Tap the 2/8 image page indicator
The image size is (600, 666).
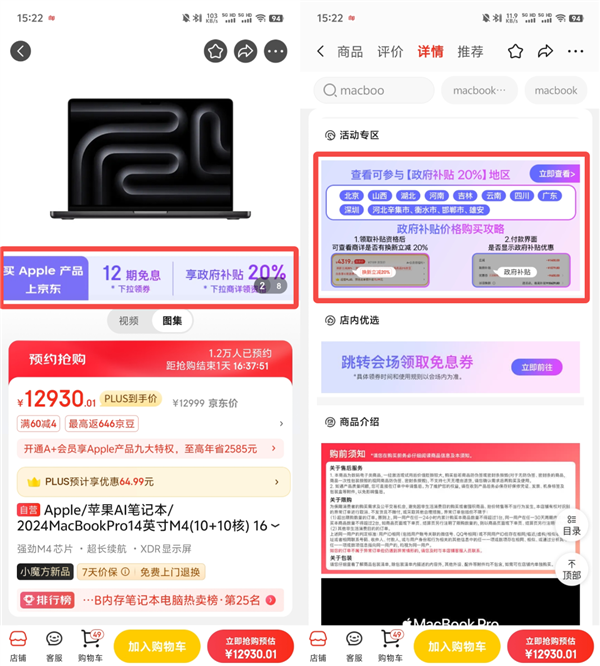tap(269, 286)
